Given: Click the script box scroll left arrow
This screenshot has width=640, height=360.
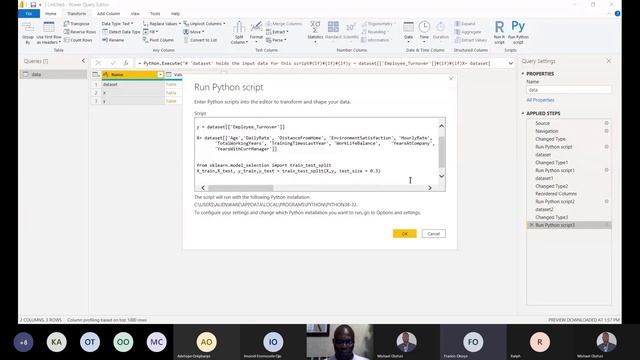Looking at the screenshot, I should tap(203, 188).
